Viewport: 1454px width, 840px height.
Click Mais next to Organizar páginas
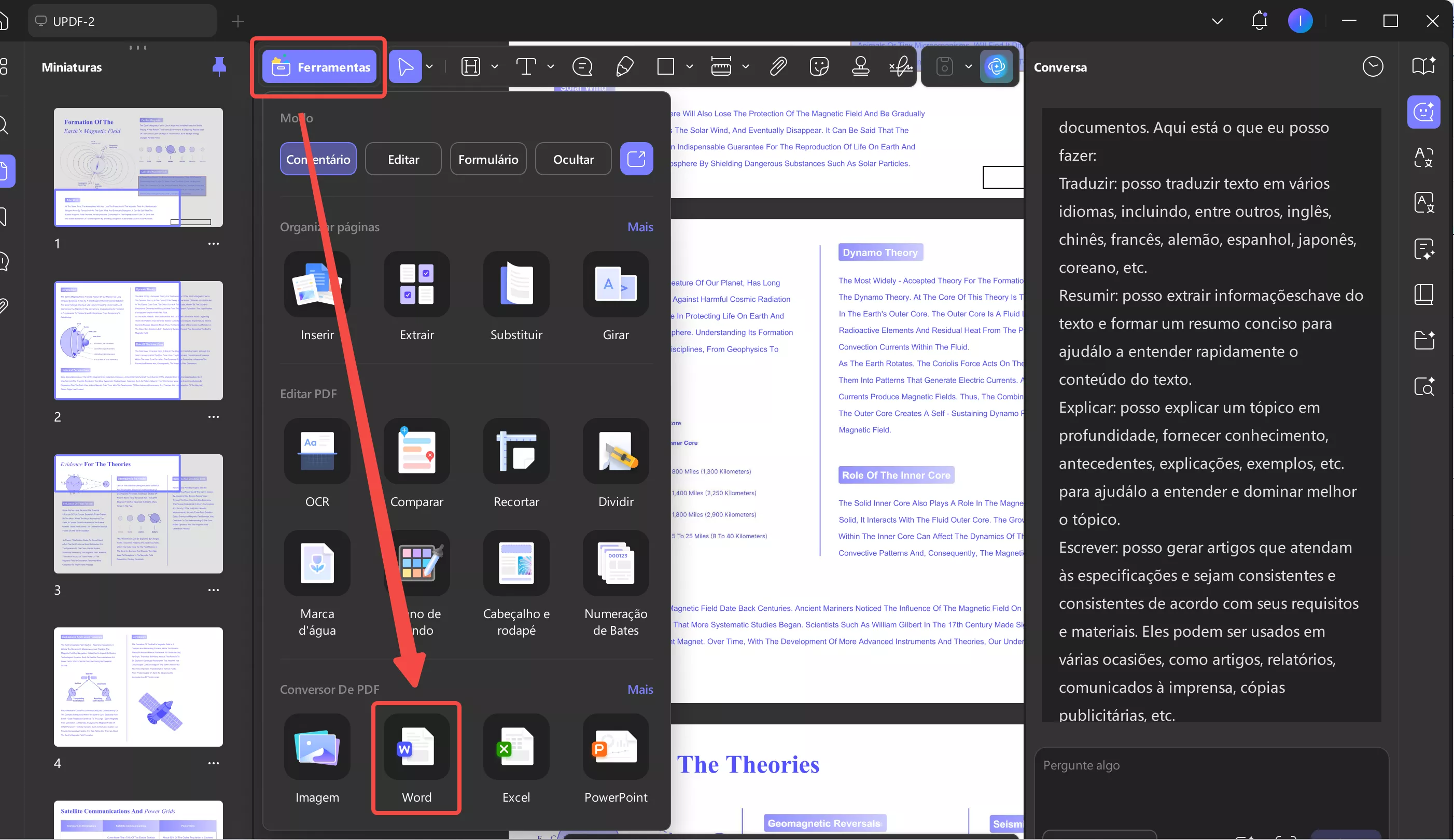pos(639,227)
